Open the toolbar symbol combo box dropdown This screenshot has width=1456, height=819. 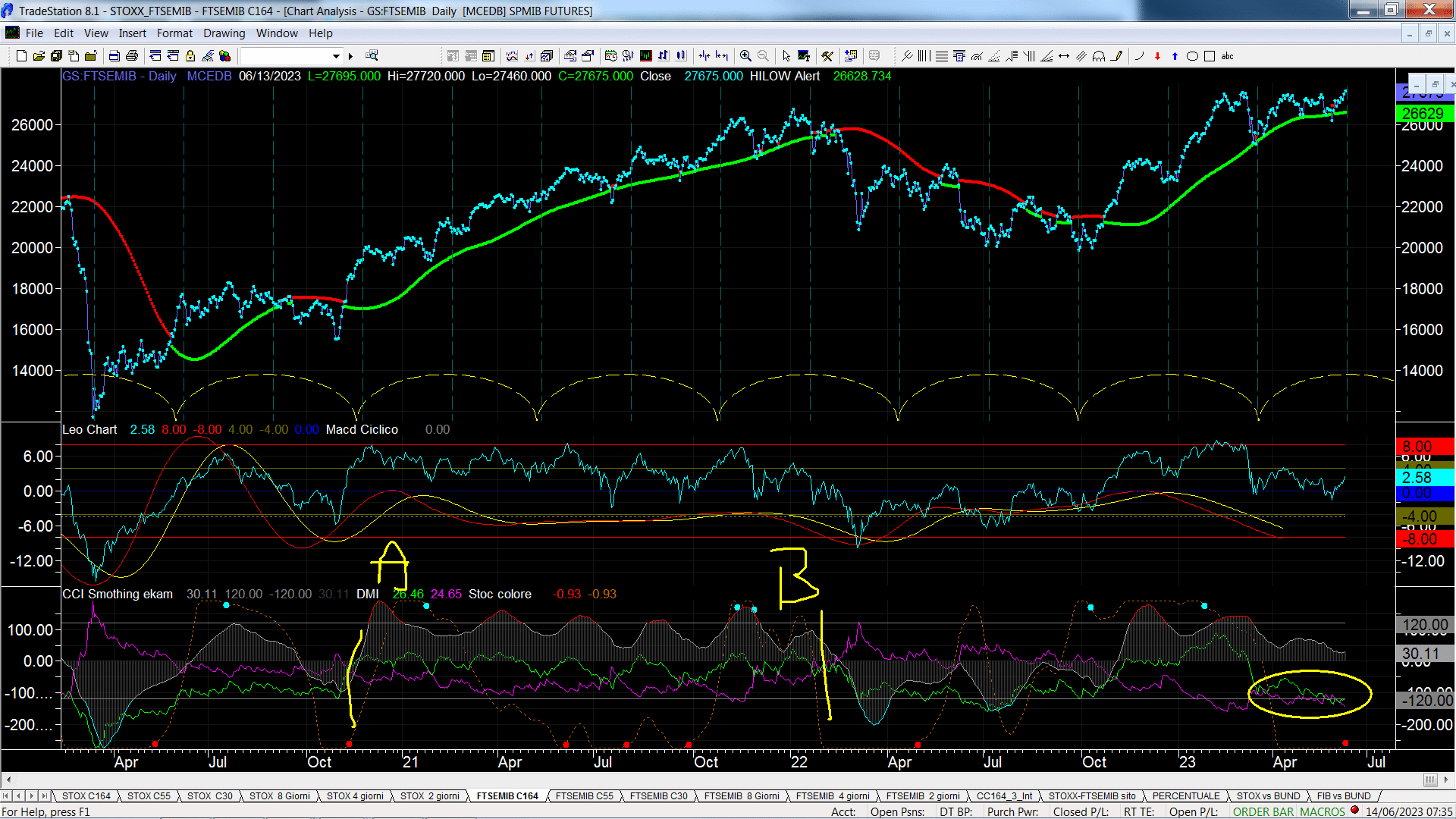pos(336,56)
